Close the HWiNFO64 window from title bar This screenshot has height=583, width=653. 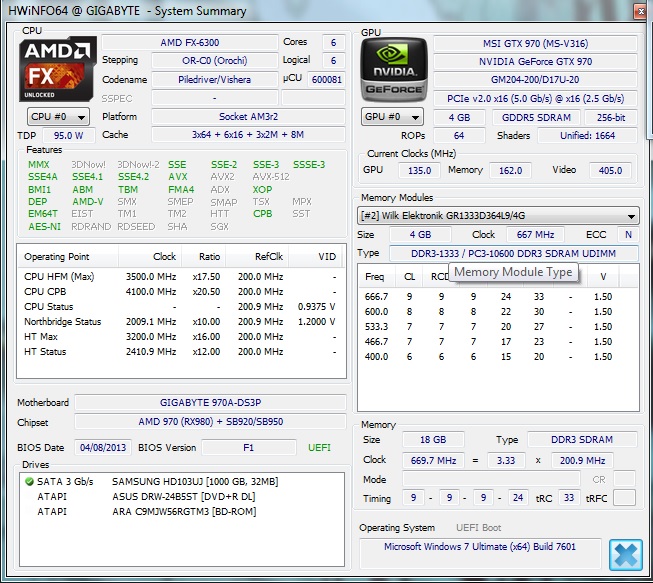click(x=641, y=11)
